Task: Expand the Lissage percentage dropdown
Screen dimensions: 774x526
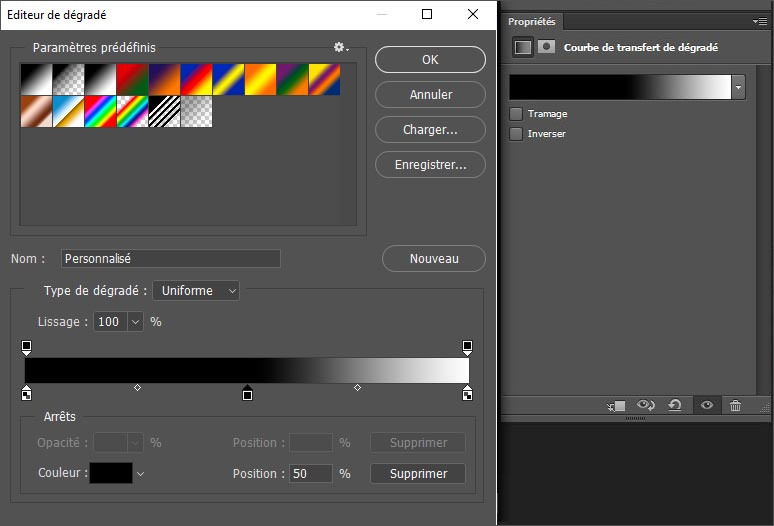Action: (135, 322)
